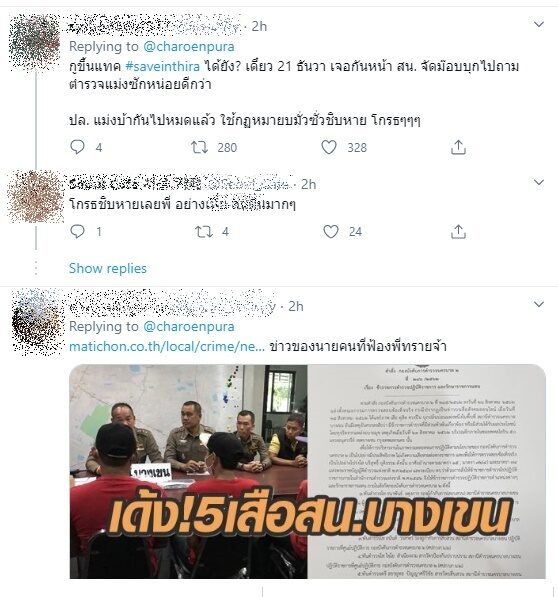Open the matichon.co.th news link
The width and height of the screenshot is (558, 597).
pos(167,346)
